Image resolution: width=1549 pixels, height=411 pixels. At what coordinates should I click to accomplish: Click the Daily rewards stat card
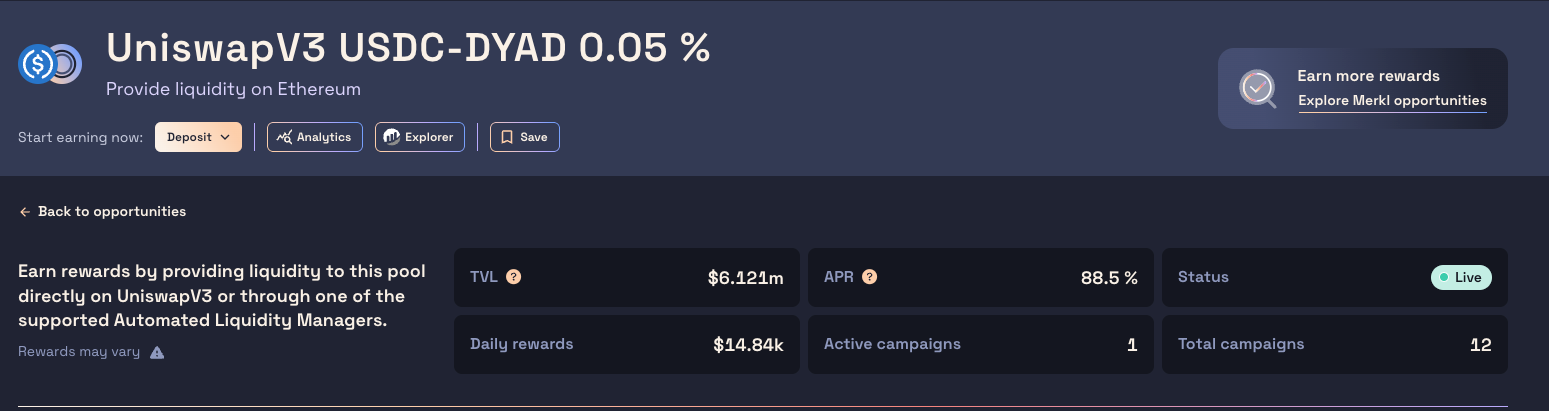click(626, 345)
